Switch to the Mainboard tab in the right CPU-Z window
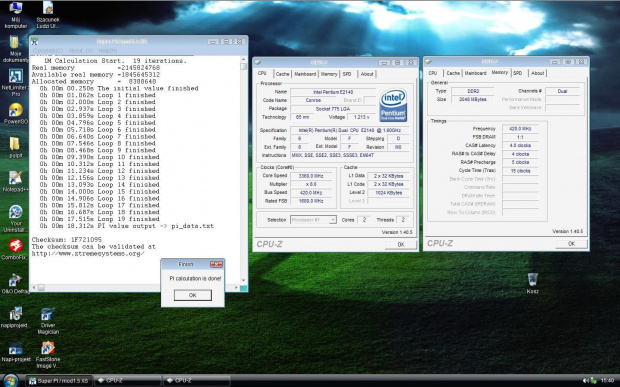This screenshot has width=620, height=387. 475,73
